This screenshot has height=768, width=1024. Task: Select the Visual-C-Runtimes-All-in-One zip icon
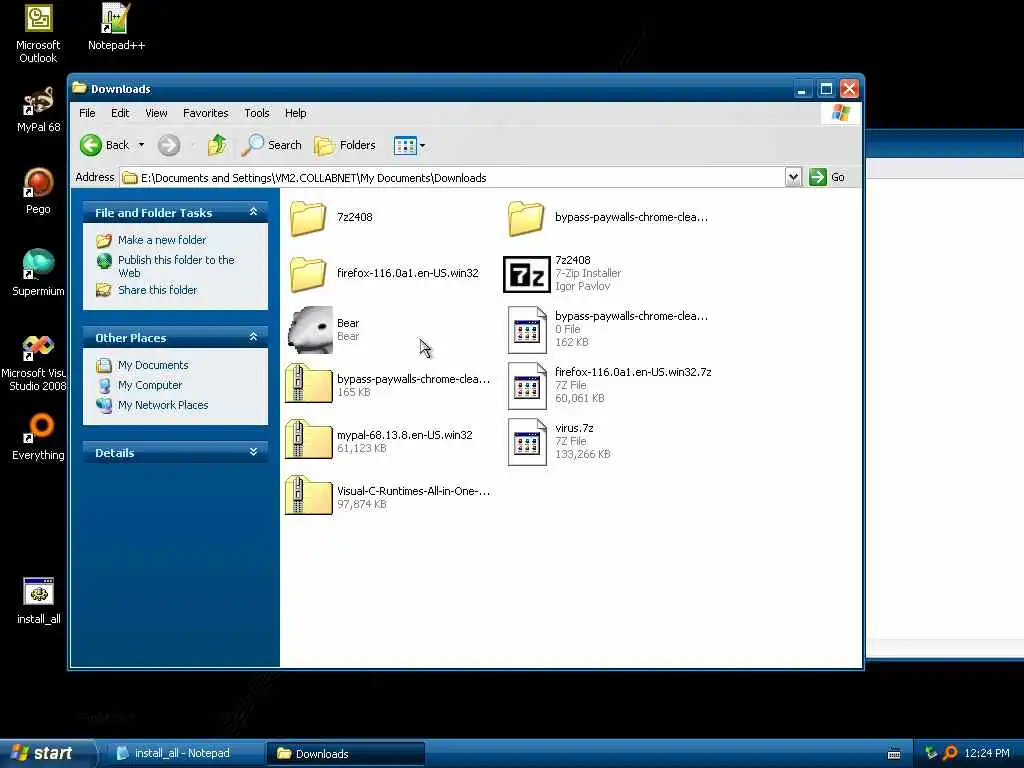(308, 497)
